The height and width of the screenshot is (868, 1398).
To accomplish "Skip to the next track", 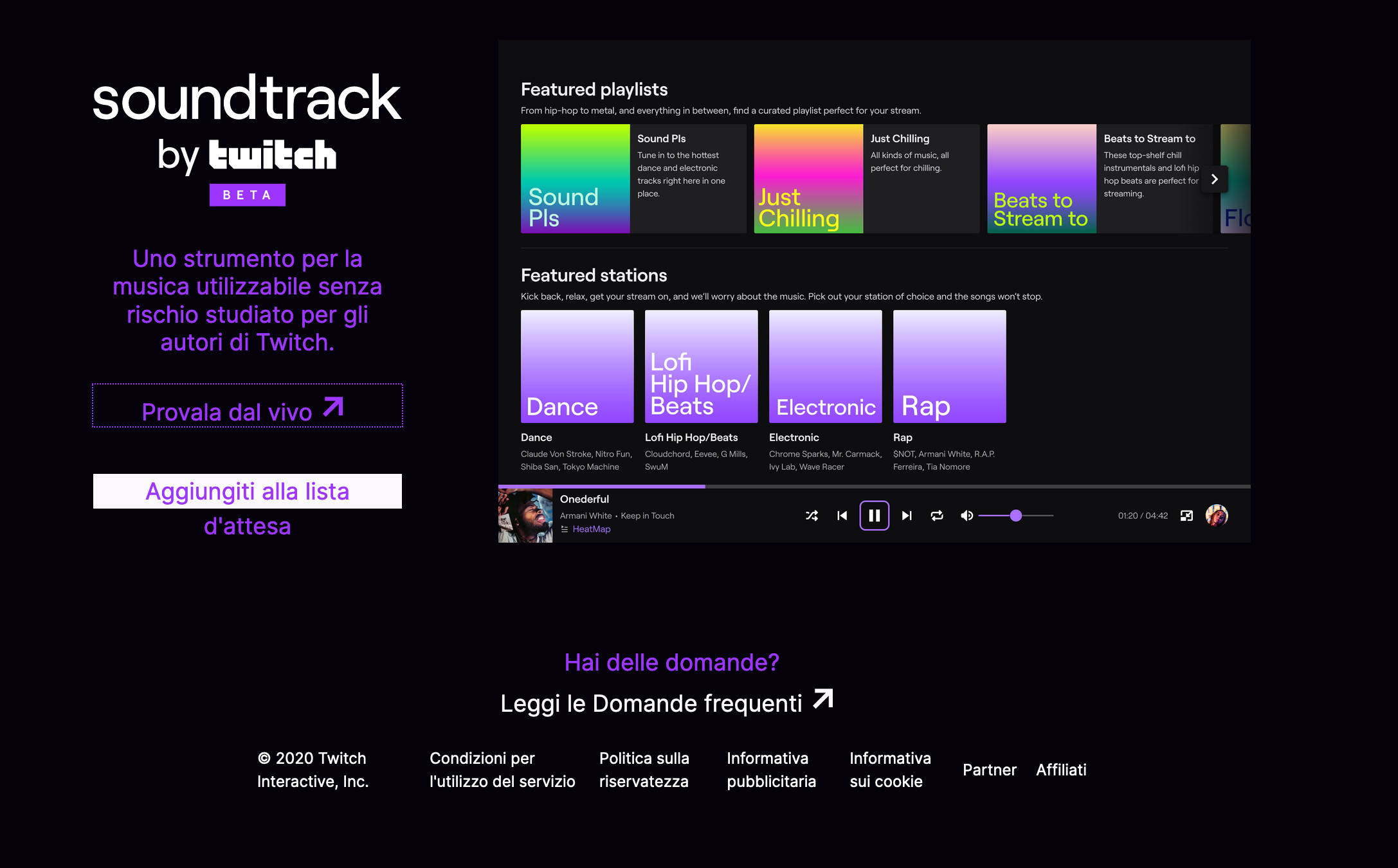I will tap(907, 516).
